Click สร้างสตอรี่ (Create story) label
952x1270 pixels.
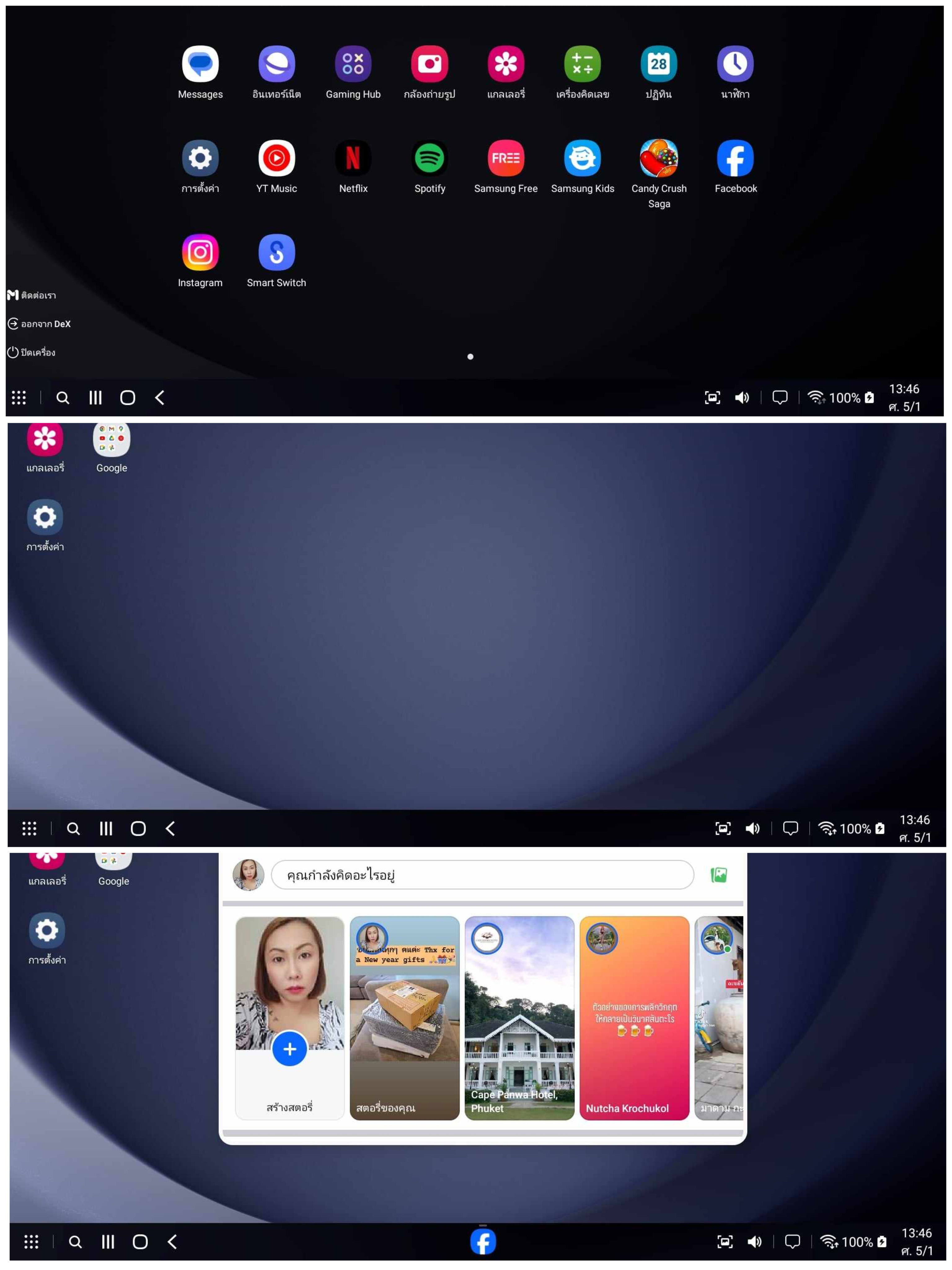(x=289, y=1107)
